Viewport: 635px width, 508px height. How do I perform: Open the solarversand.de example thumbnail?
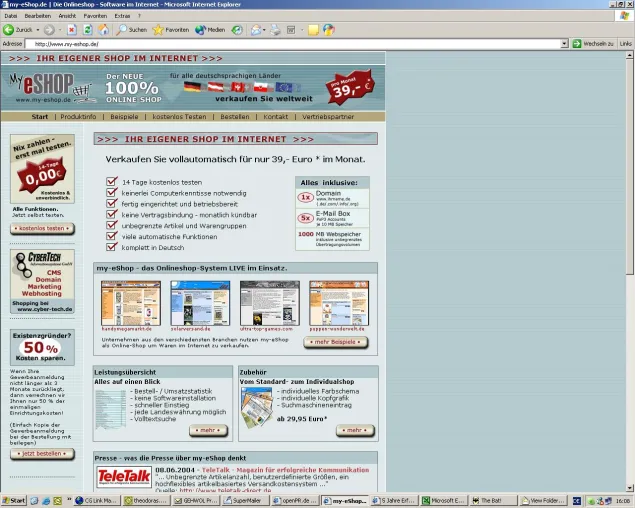[200, 303]
